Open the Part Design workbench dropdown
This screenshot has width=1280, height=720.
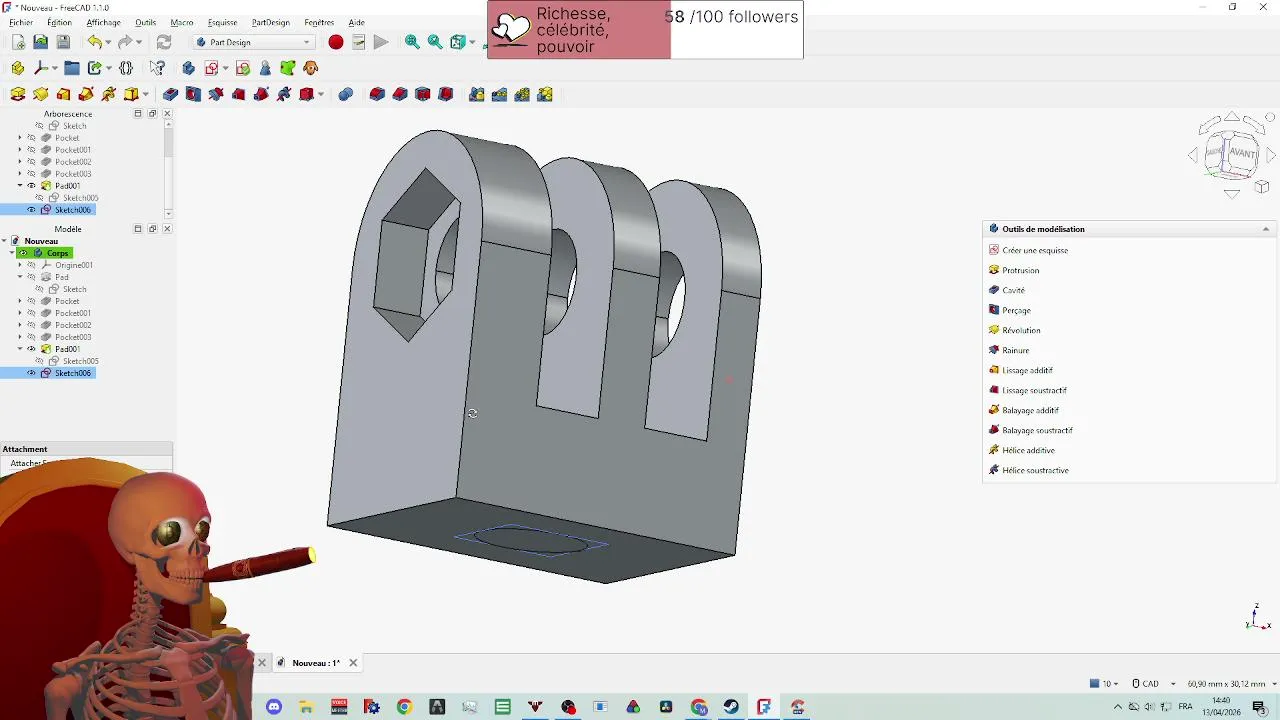(x=254, y=42)
